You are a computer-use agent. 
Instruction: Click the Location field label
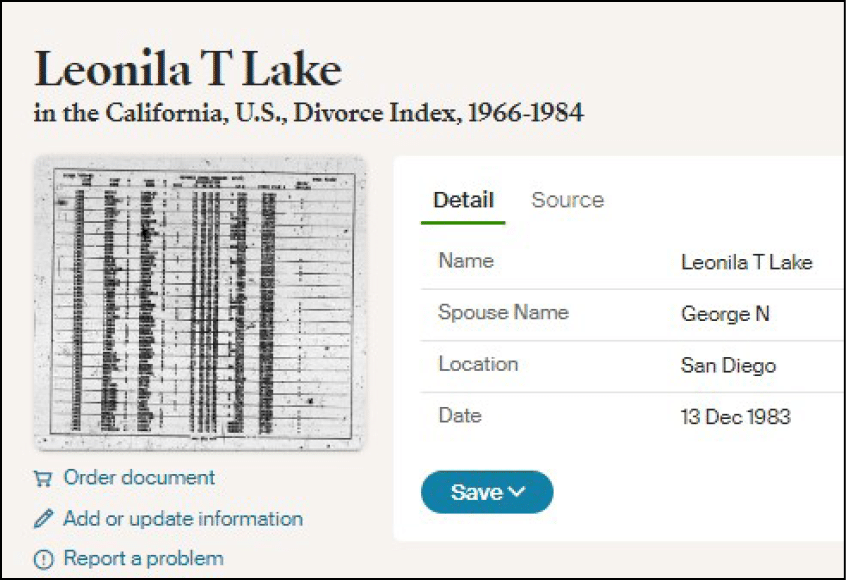(x=478, y=364)
